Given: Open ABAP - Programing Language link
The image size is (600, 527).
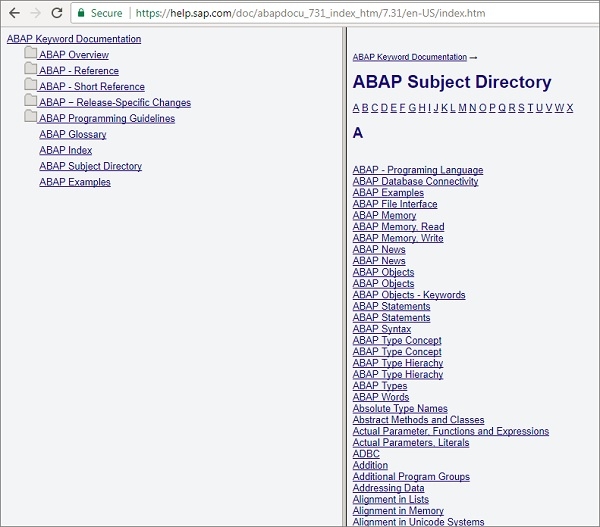Looking at the screenshot, I should [x=418, y=170].
